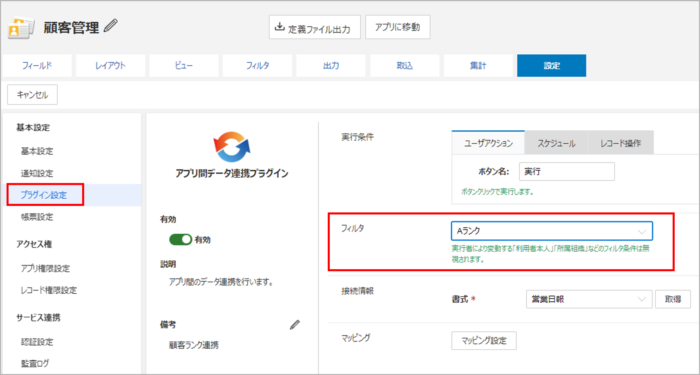Open 通知設定 in the sidebar

point(37,173)
